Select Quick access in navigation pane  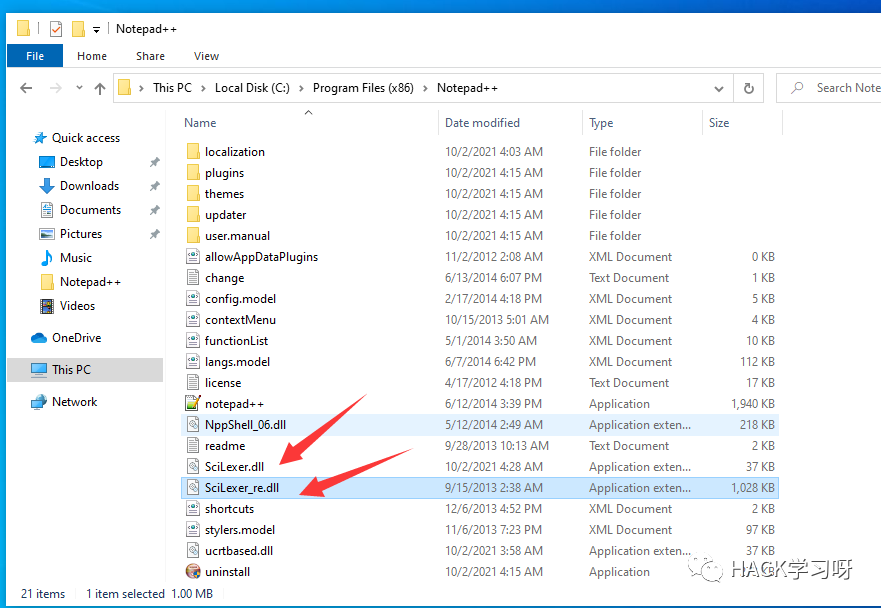click(x=85, y=138)
